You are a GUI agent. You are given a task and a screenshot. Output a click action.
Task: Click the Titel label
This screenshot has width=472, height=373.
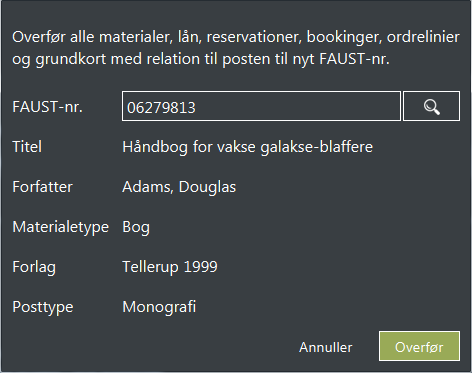pyautogui.click(x=27, y=147)
